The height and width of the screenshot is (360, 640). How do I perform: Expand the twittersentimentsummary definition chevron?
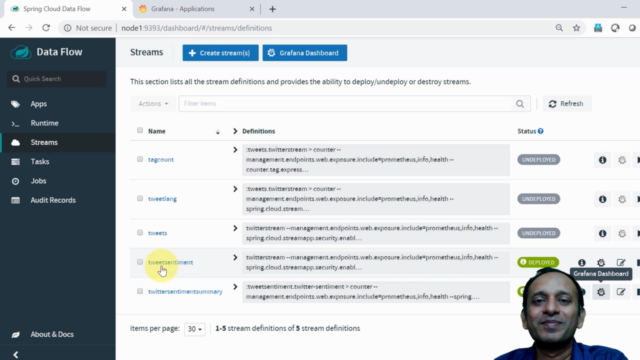pos(235,287)
